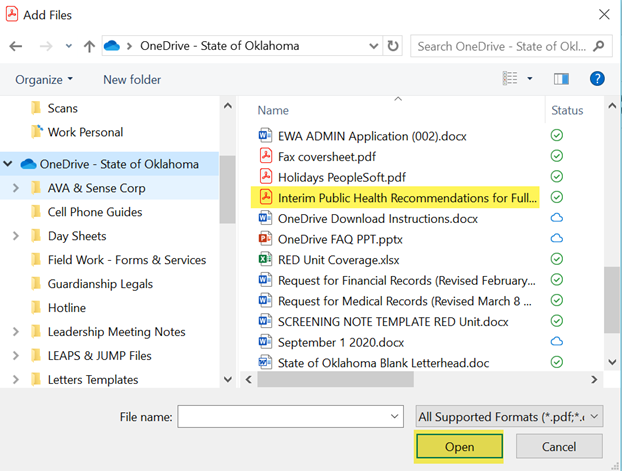
Task: Click the Excel icon of RED Unit Coverage
Action: point(265,259)
